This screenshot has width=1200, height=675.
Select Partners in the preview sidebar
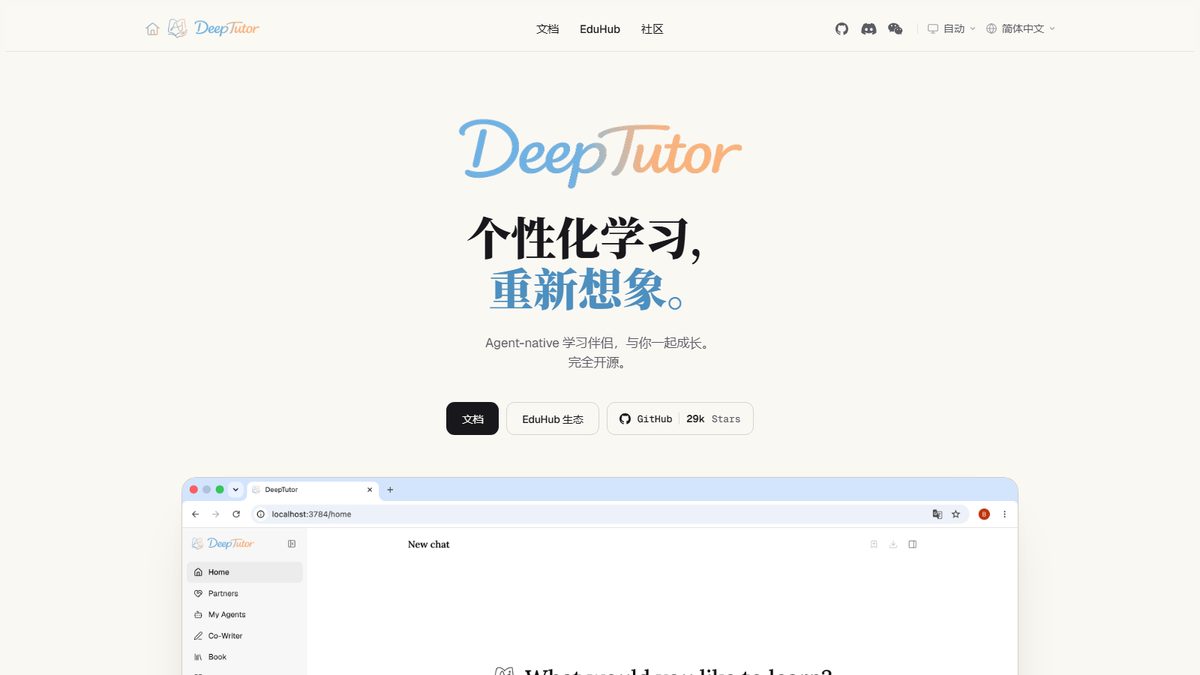pyautogui.click(x=244, y=593)
